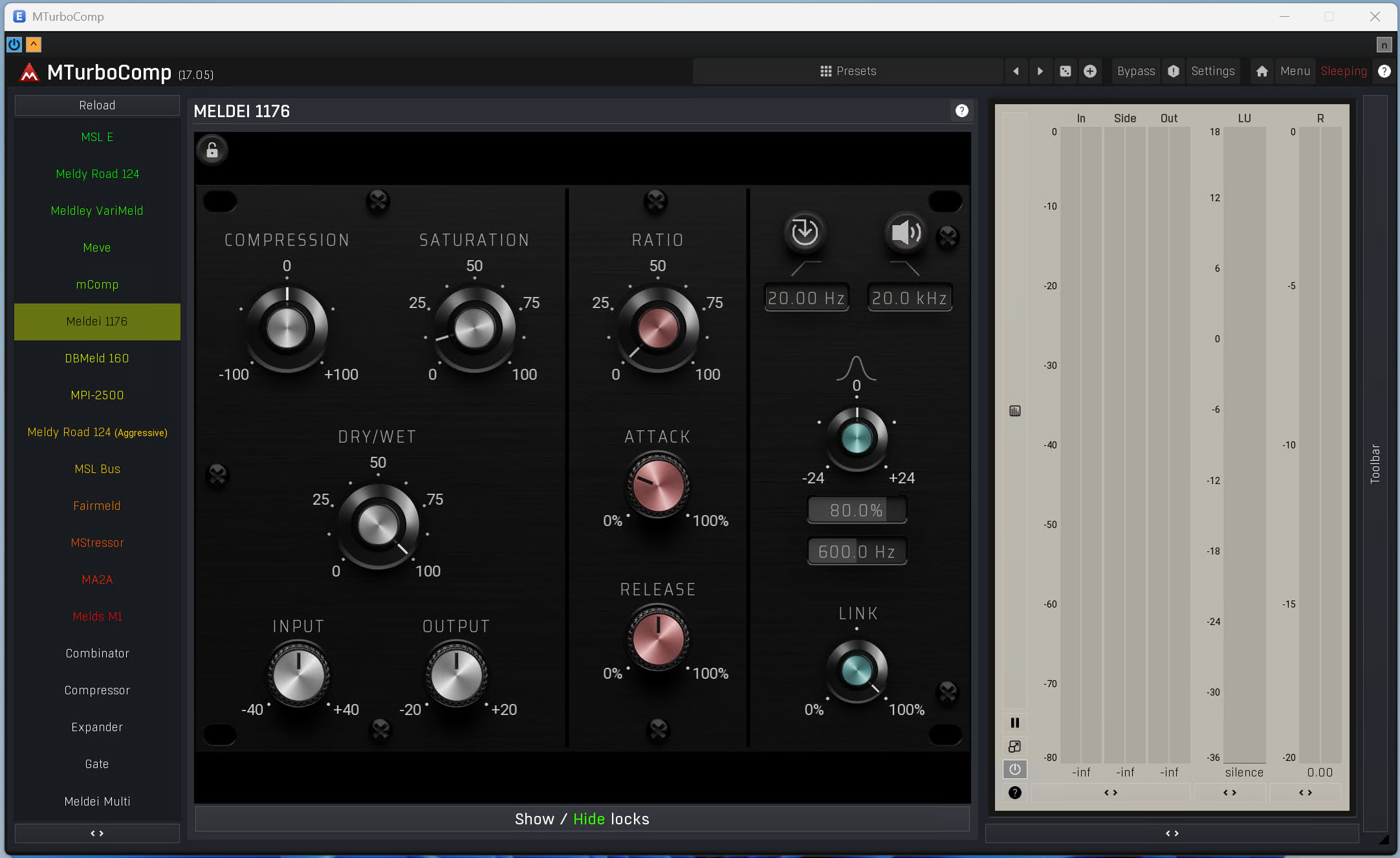Click the orange up-arrow icon at top-left

coord(34,44)
